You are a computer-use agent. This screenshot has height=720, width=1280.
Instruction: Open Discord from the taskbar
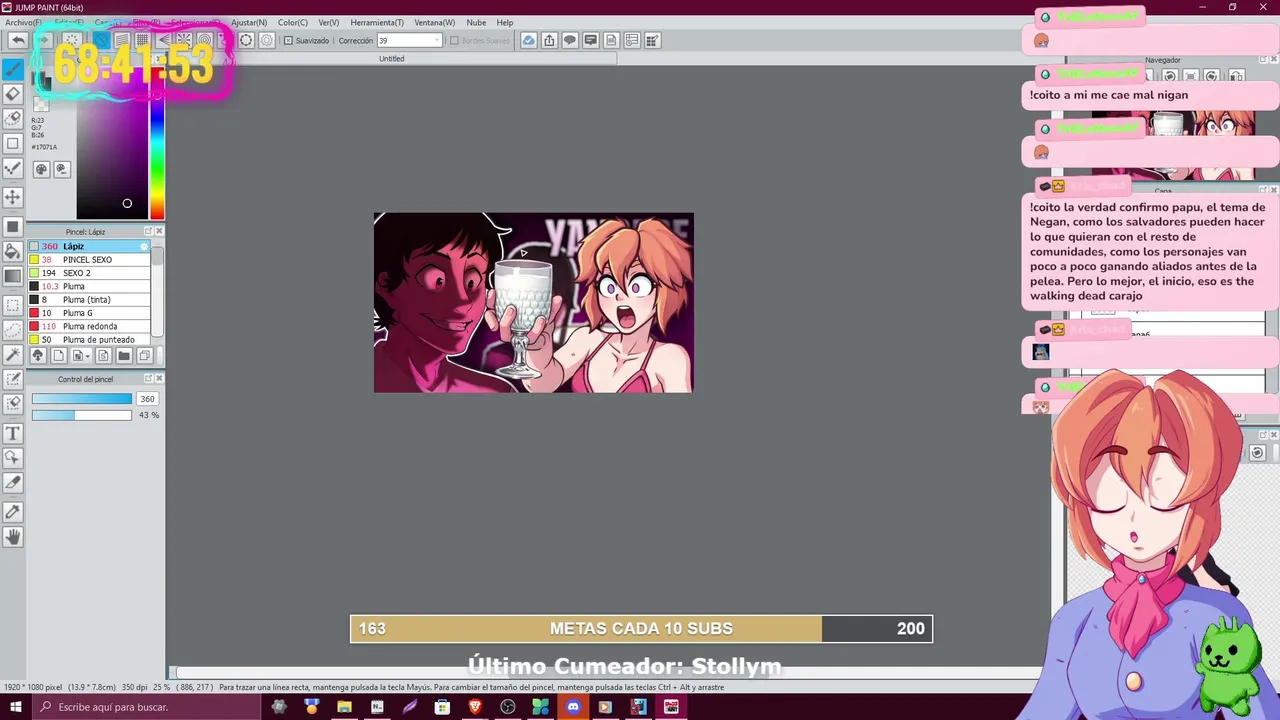(573, 707)
